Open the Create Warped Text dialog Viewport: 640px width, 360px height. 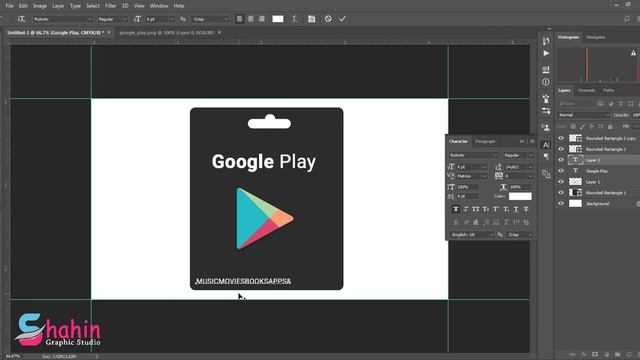[294, 19]
